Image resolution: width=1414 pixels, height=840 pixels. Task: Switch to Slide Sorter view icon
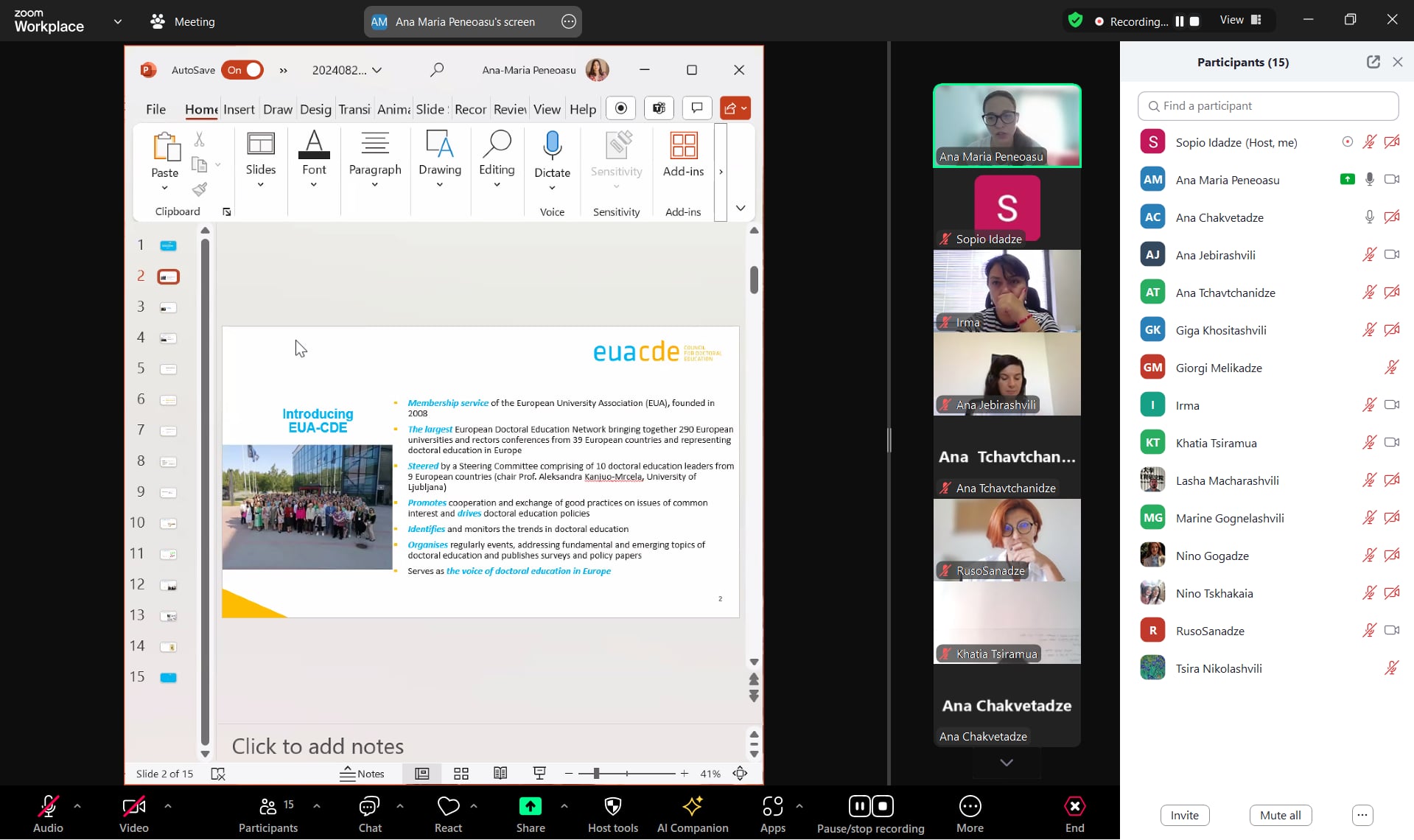(x=461, y=773)
